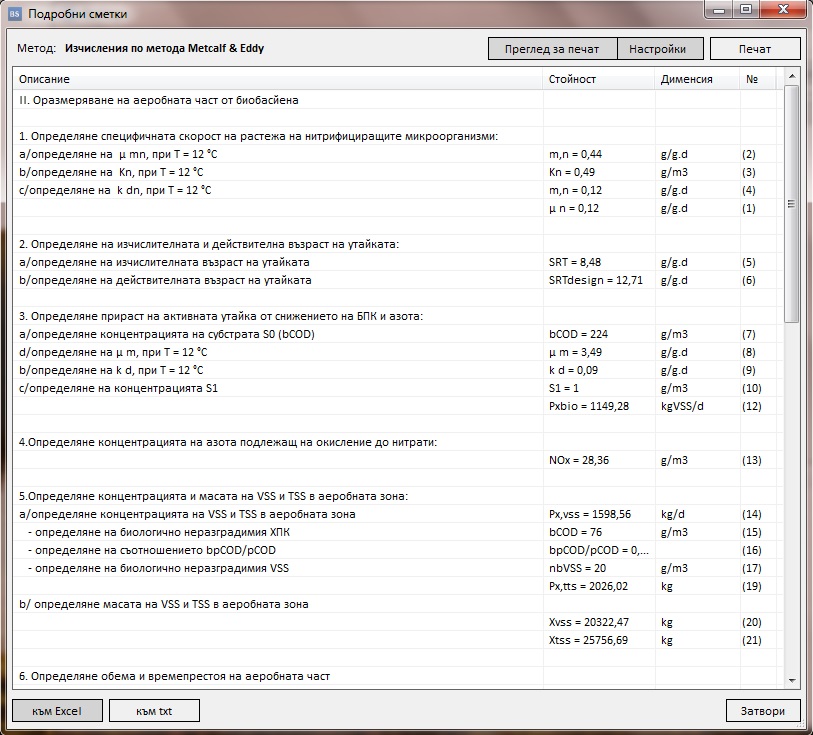Maximize the Подробни сметки window

point(746,10)
